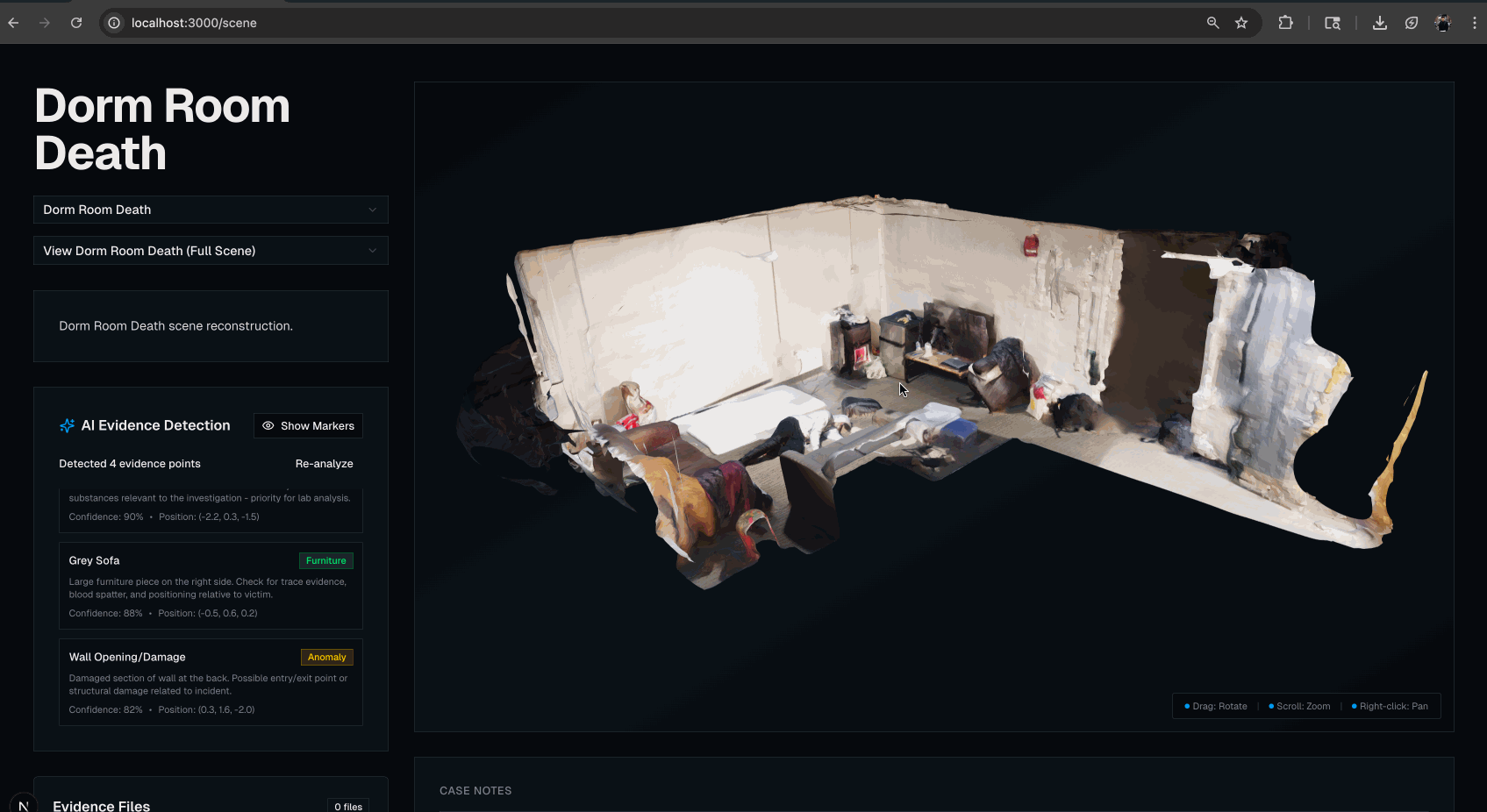Open the Chrome three-dot menu
The width and height of the screenshot is (1487, 812).
click(1474, 23)
